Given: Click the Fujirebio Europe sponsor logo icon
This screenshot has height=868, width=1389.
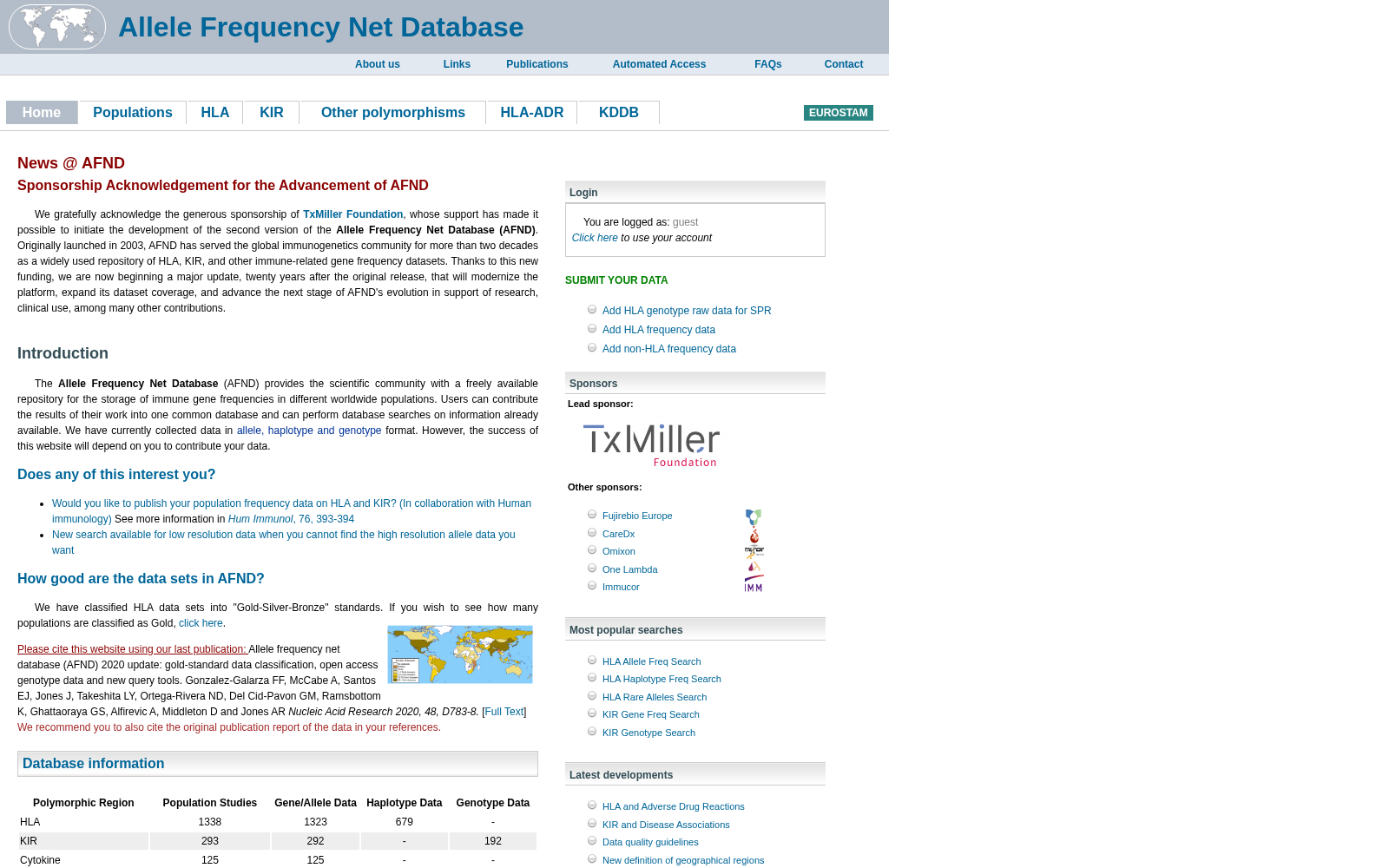Looking at the screenshot, I should click(x=754, y=517).
